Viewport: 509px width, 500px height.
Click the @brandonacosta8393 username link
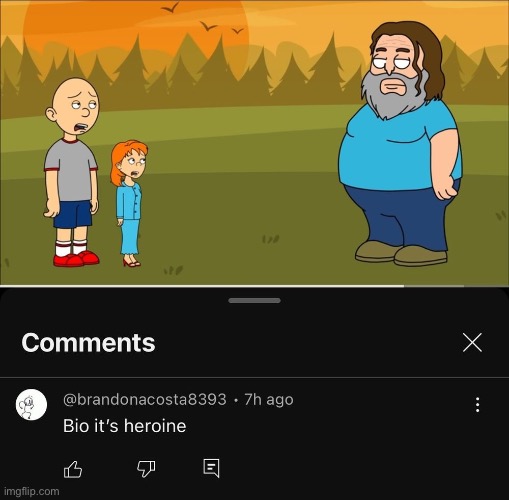[x=145, y=399]
